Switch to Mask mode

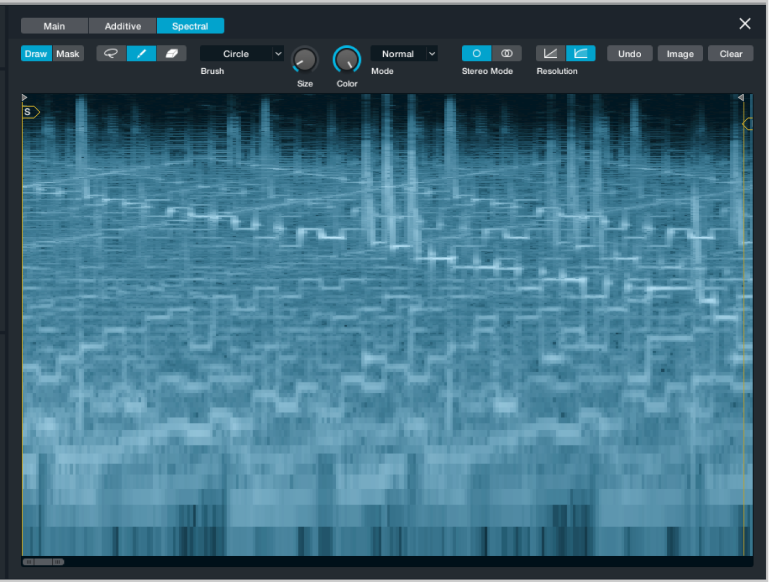pos(68,54)
